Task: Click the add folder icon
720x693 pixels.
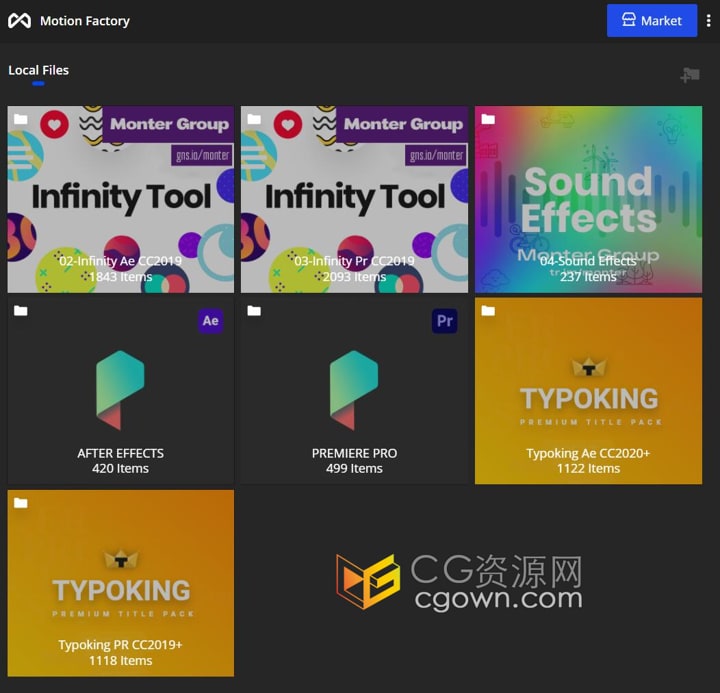Action: pyautogui.click(x=690, y=75)
